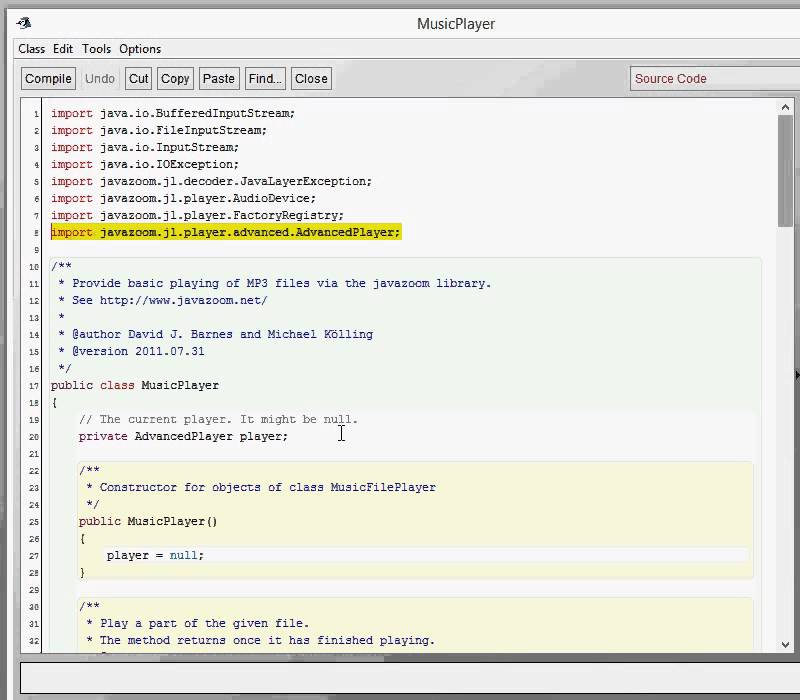This screenshot has height=700, width=800.
Task: Click line number 25 in the gutter
Action: tap(34, 522)
